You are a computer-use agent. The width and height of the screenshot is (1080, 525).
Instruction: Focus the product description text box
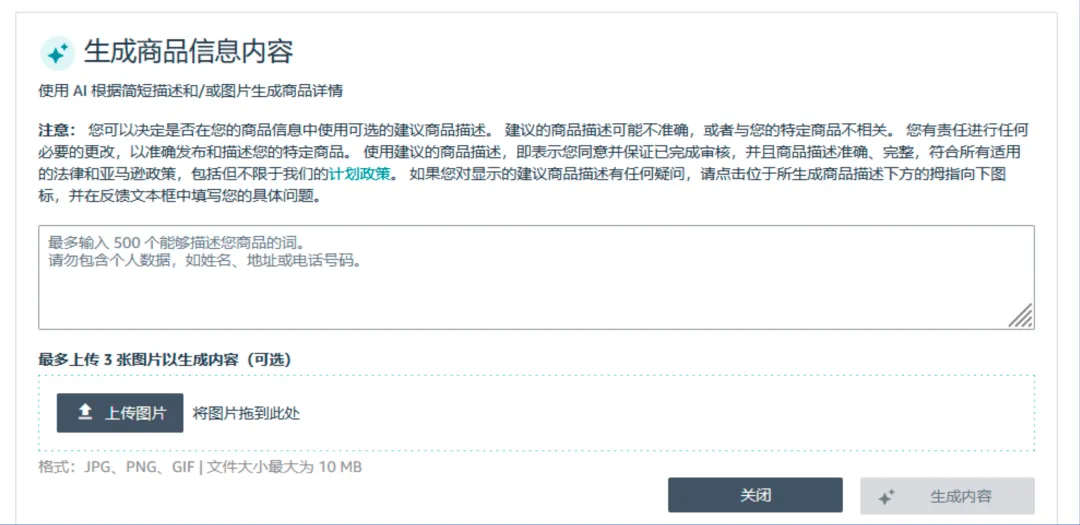tap(536, 290)
